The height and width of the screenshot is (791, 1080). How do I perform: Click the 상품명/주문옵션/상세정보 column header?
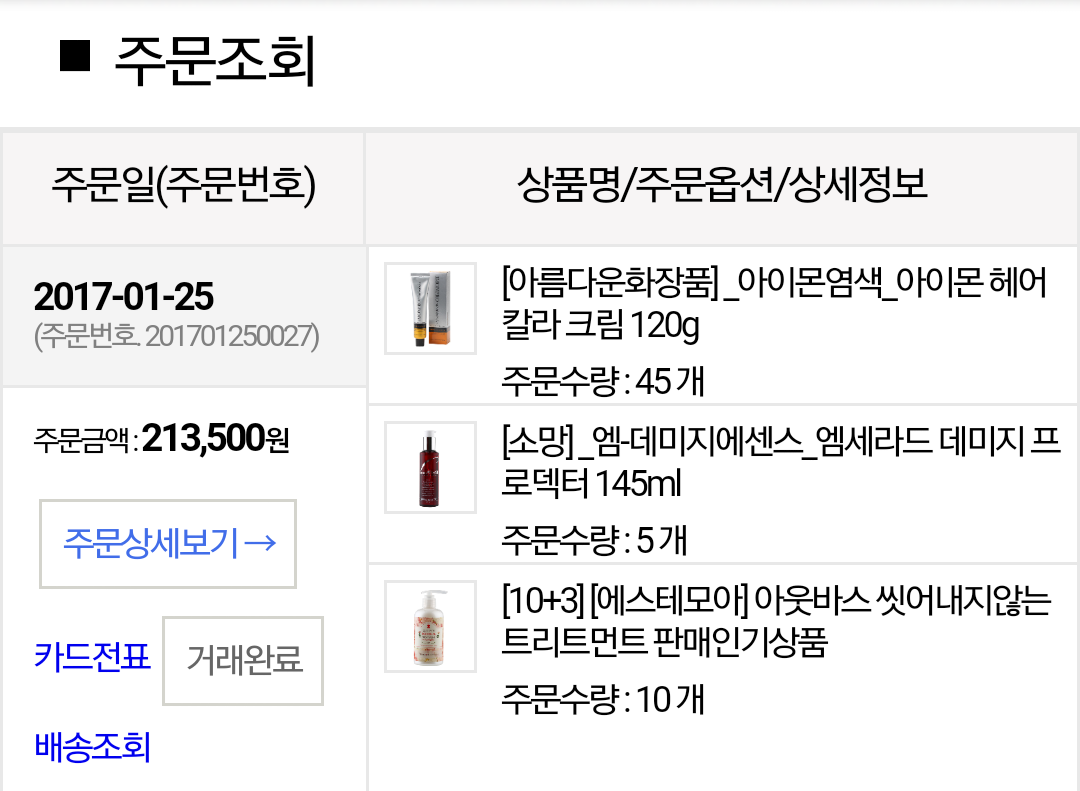[x=722, y=185]
